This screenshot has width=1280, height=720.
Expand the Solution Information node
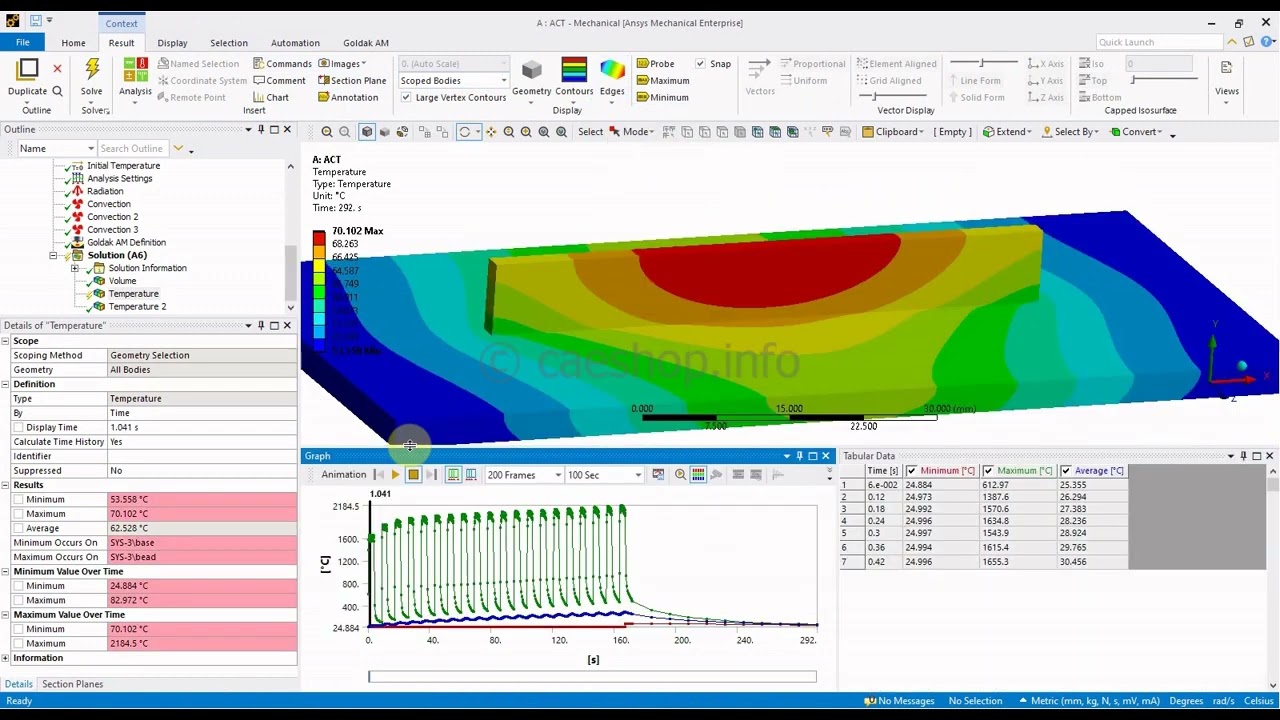74,268
